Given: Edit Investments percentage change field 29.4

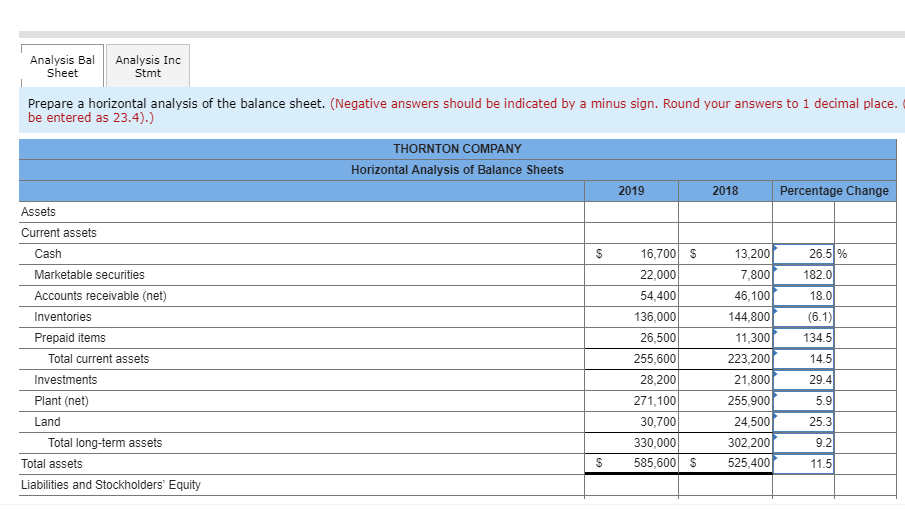Looking at the screenshot, I should click(x=803, y=380).
